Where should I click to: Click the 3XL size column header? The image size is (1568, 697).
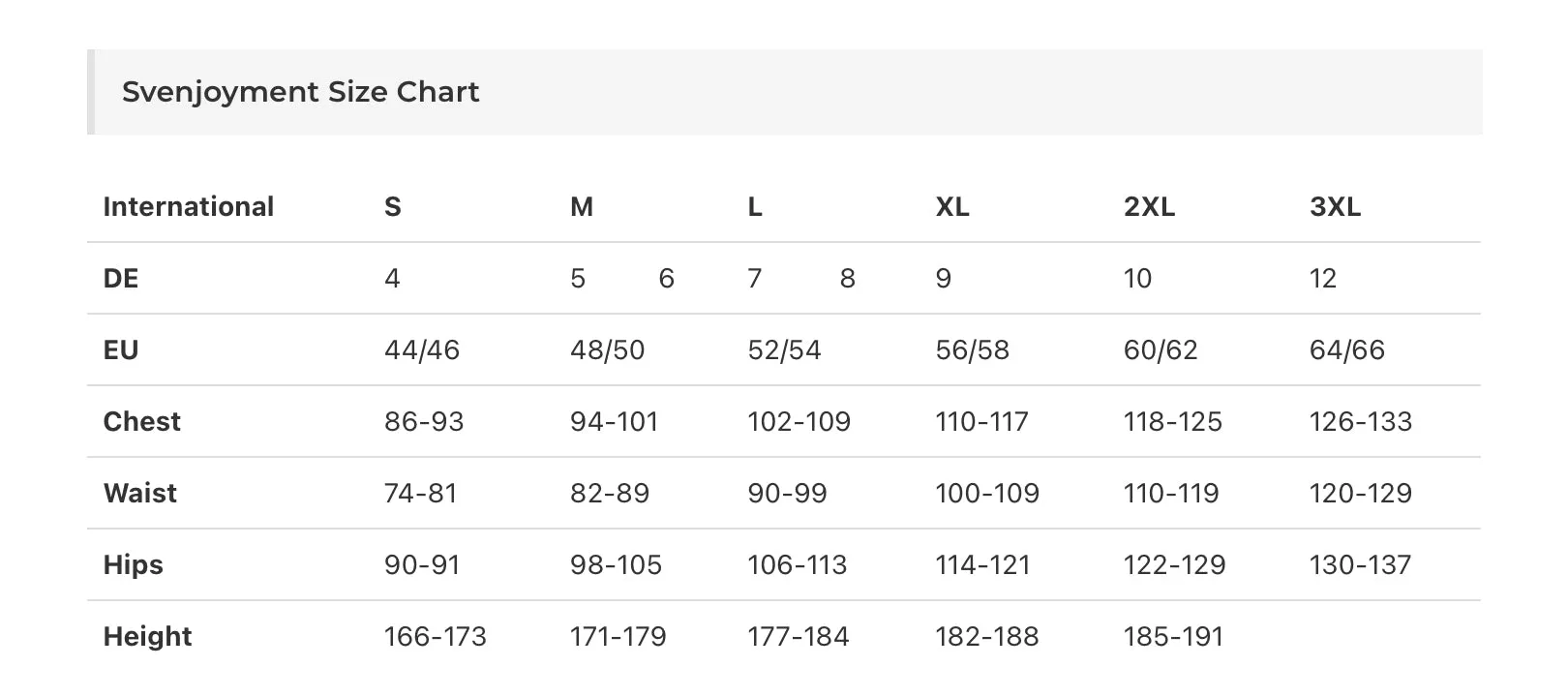click(1336, 206)
